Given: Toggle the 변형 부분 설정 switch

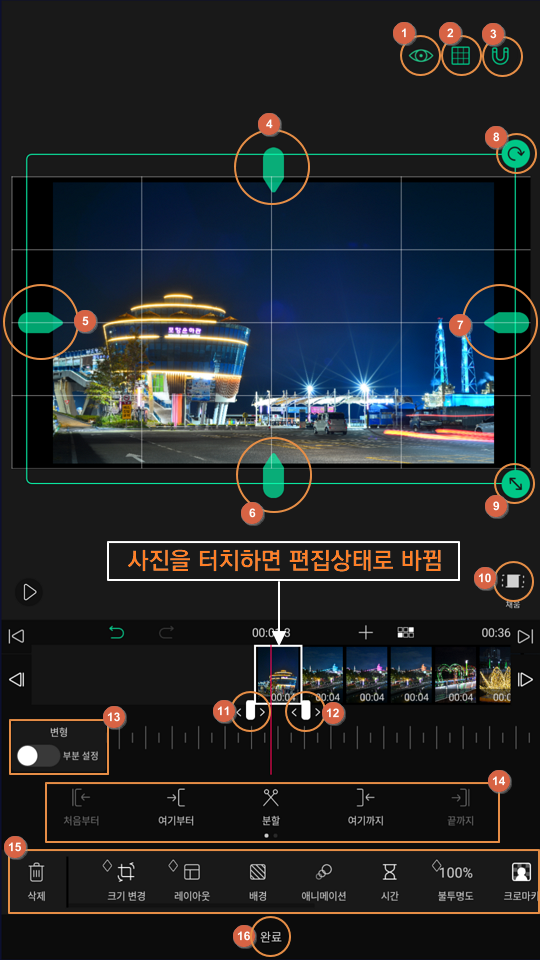Looking at the screenshot, I should click(39, 756).
